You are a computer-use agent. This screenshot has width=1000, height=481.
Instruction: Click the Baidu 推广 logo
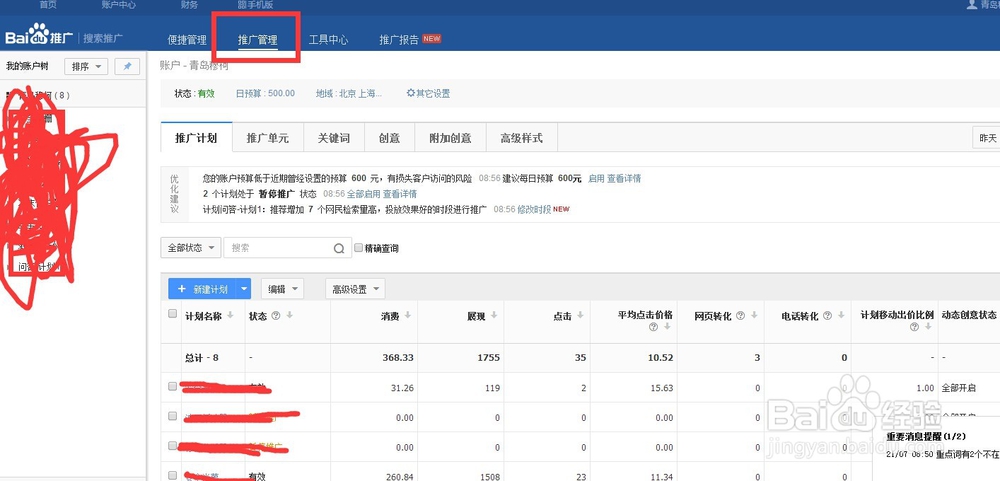click(41, 35)
